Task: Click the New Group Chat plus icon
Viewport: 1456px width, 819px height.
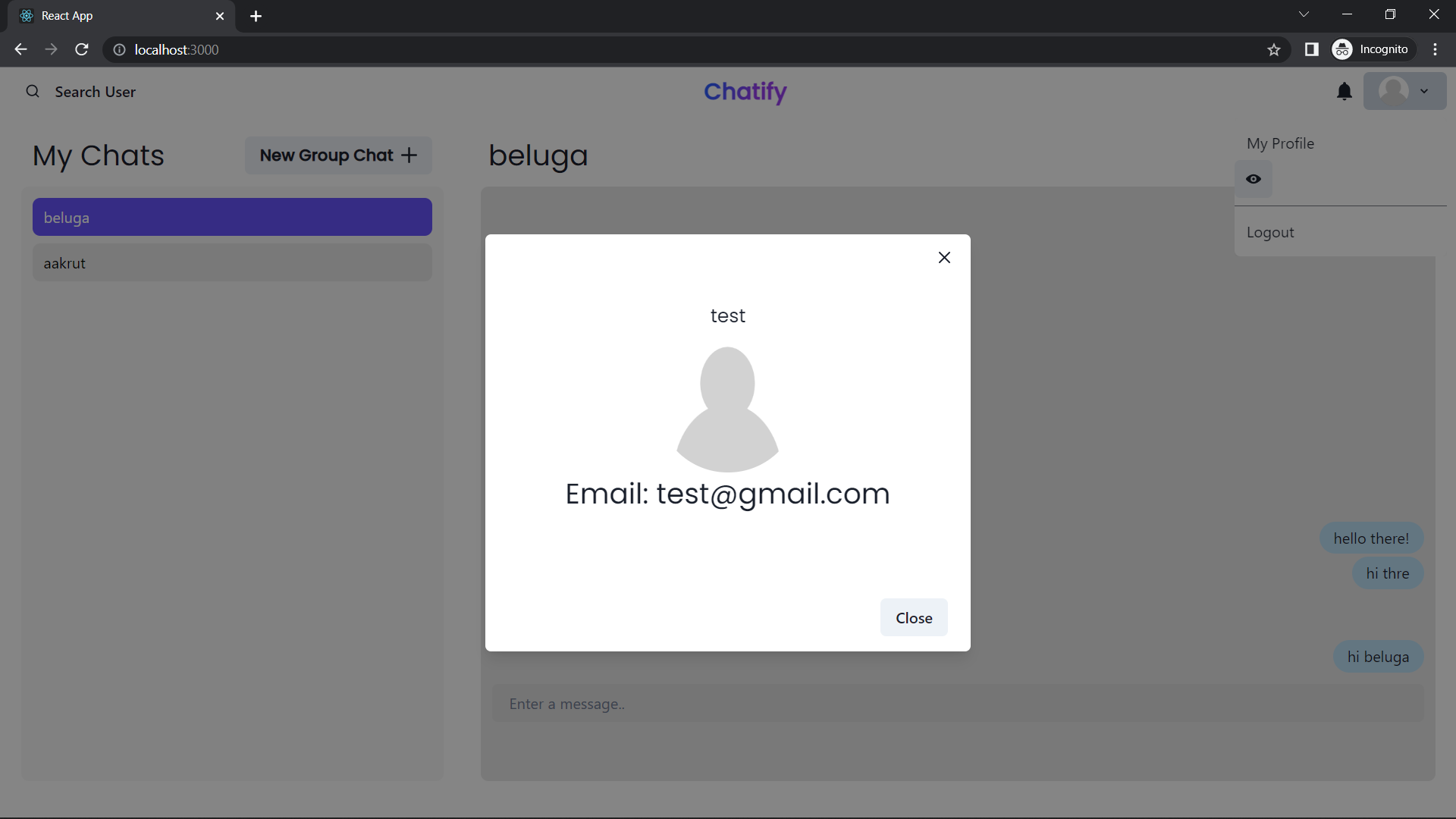Action: click(x=410, y=155)
